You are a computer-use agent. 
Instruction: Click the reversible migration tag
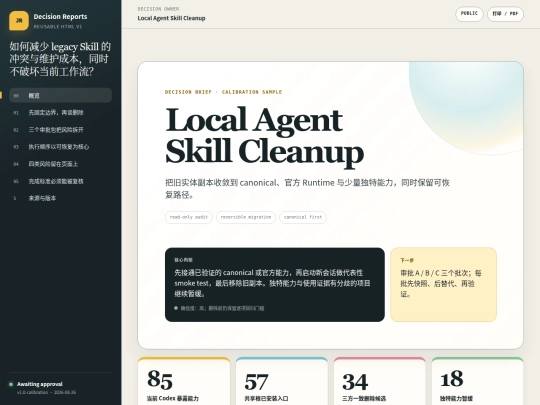point(246,217)
